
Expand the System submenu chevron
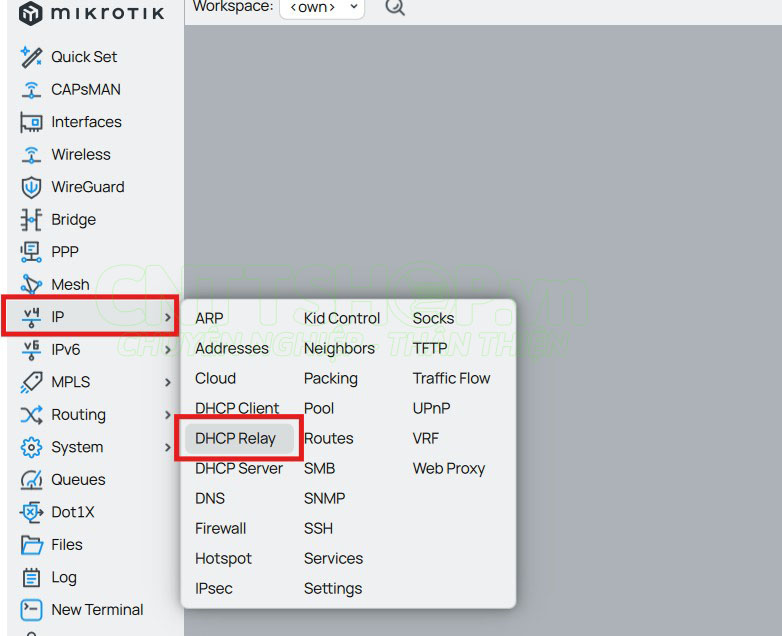coord(168,447)
